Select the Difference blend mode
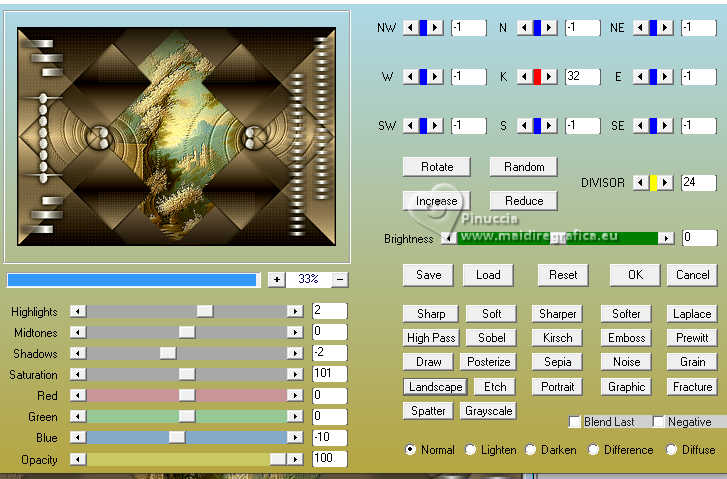Viewport: 727px width, 479px height. click(x=593, y=450)
